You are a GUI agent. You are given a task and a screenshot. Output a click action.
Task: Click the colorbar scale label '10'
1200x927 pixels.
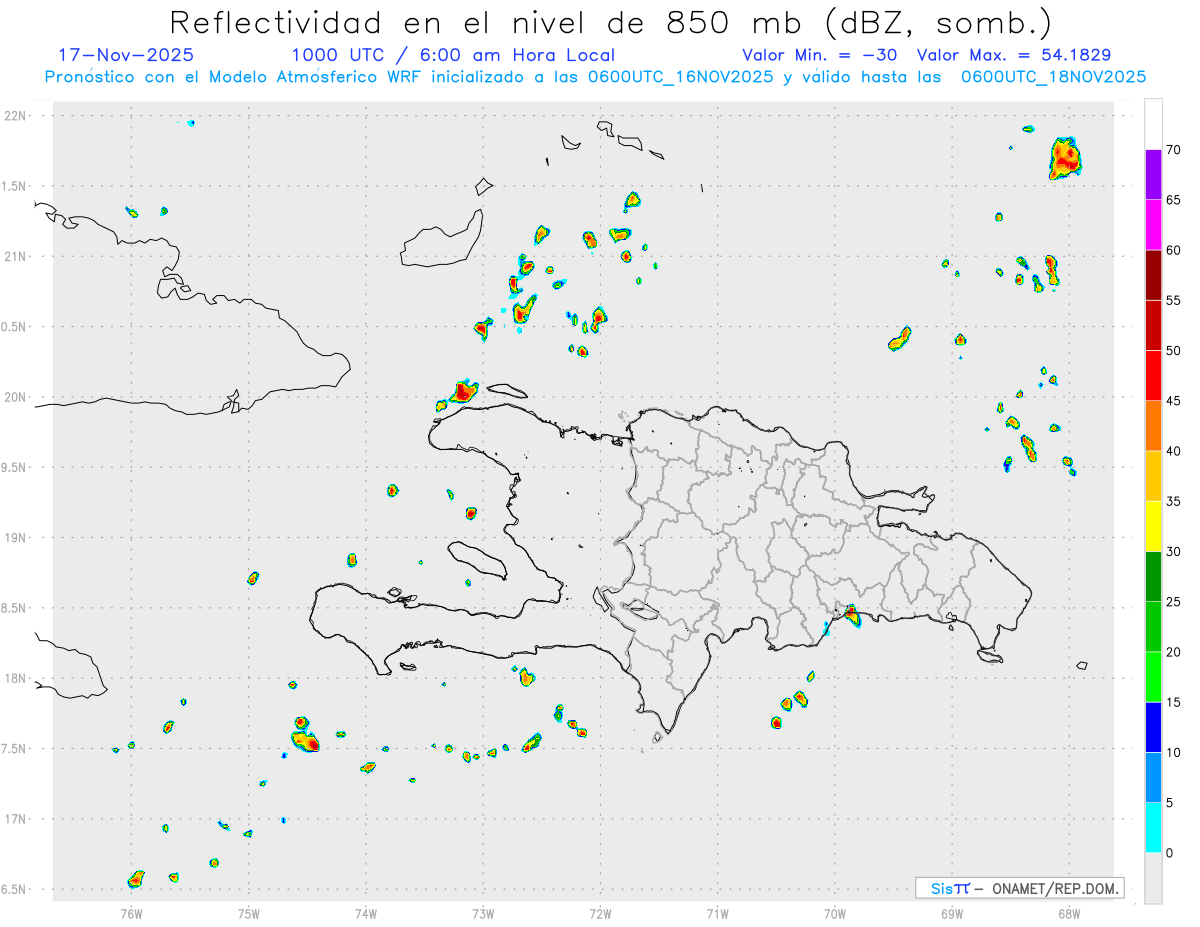(1173, 753)
